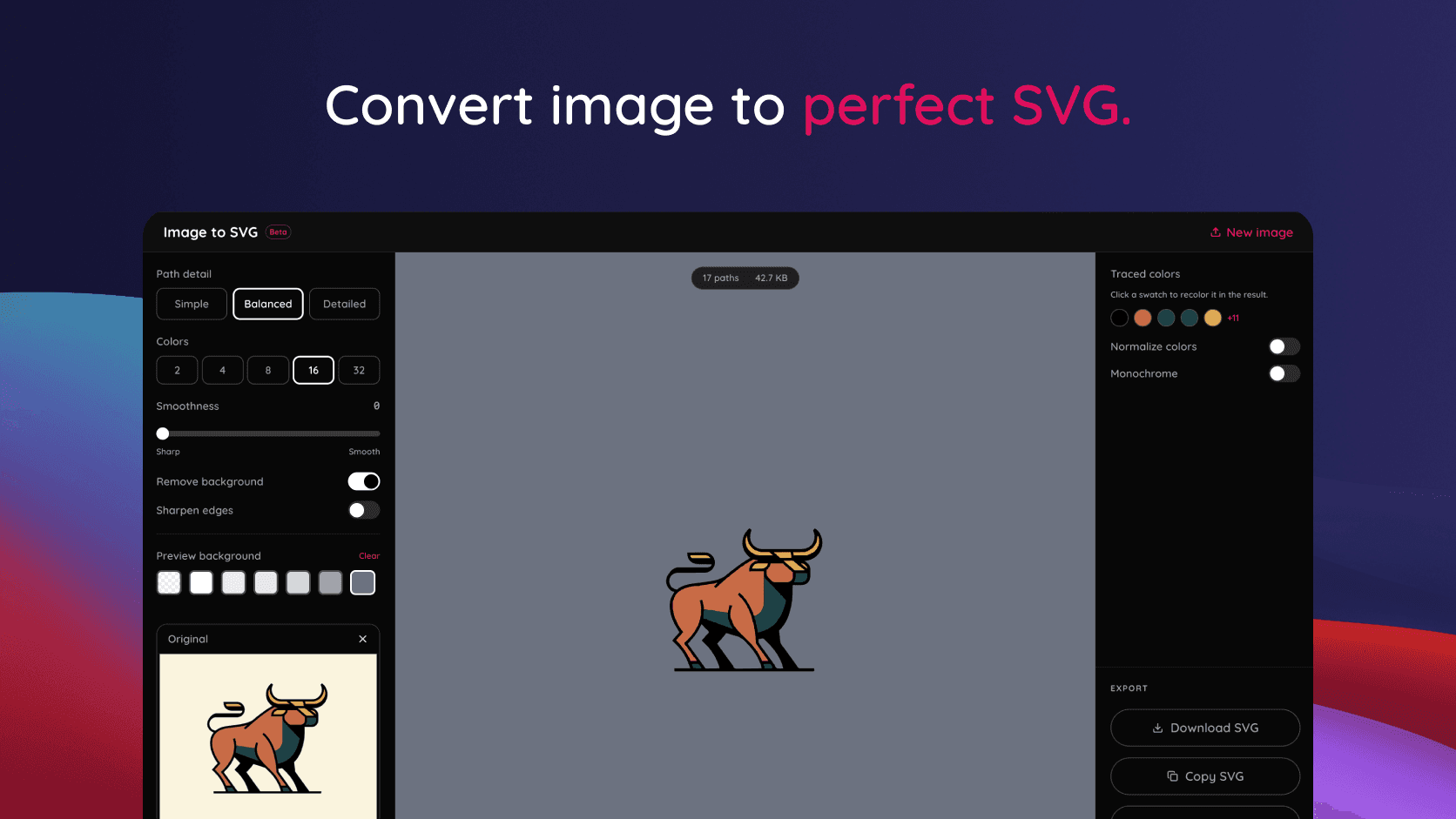This screenshot has width=1456, height=819.
Task: Show the +11 more traced colors
Action: 1233,319
